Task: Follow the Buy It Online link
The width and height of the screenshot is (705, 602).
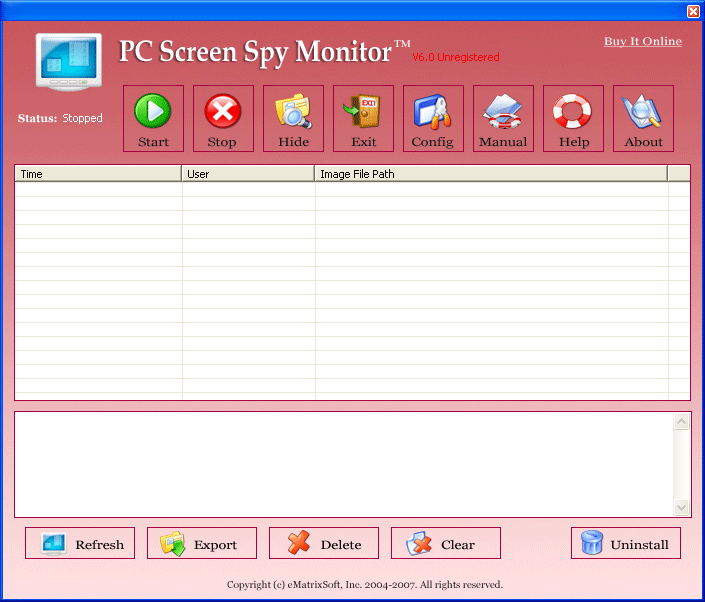Action: [x=643, y=41]
